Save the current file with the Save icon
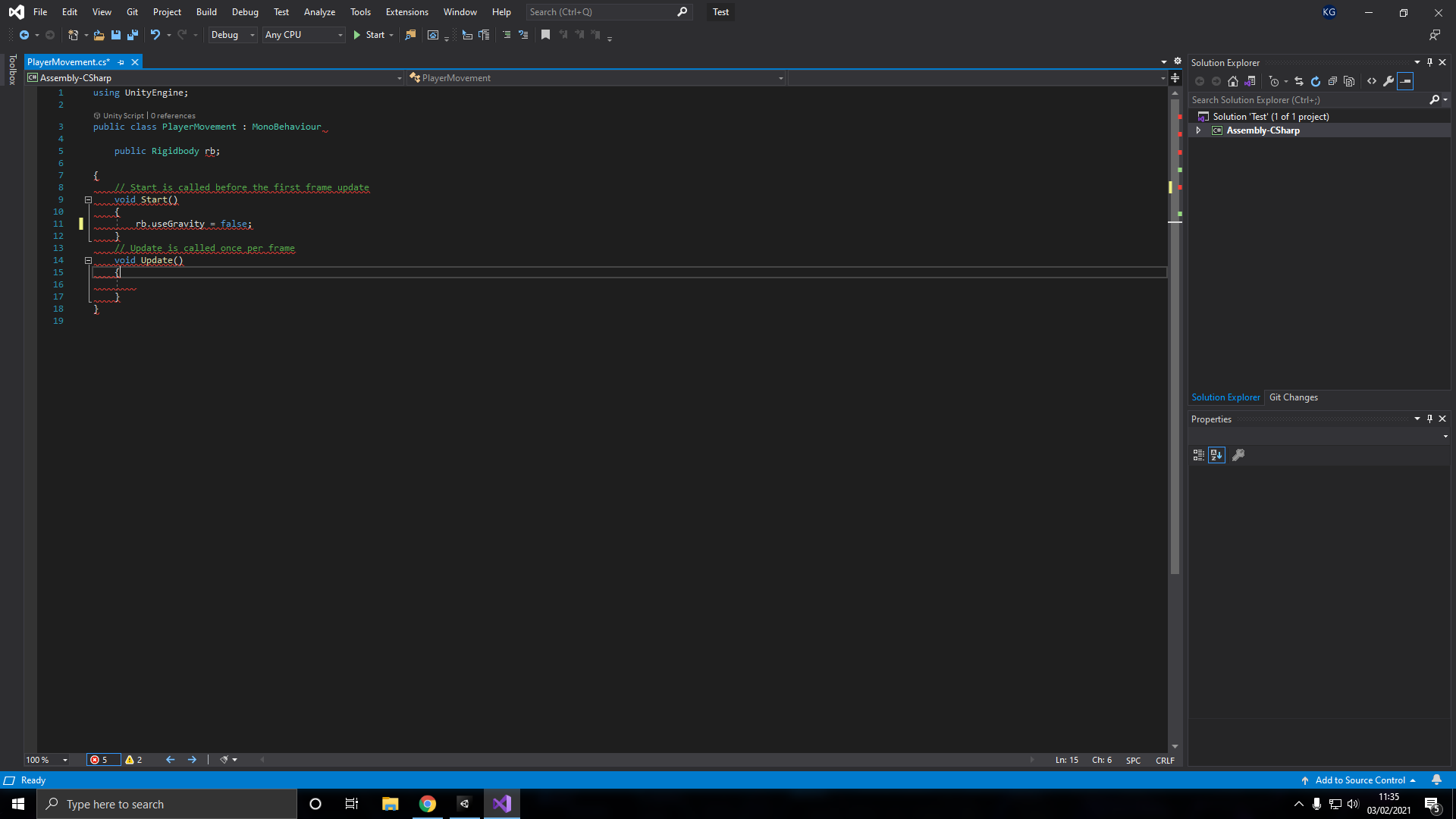This screenshot has width=1456, height=819. pyautogui.click(x=116, y=35)
